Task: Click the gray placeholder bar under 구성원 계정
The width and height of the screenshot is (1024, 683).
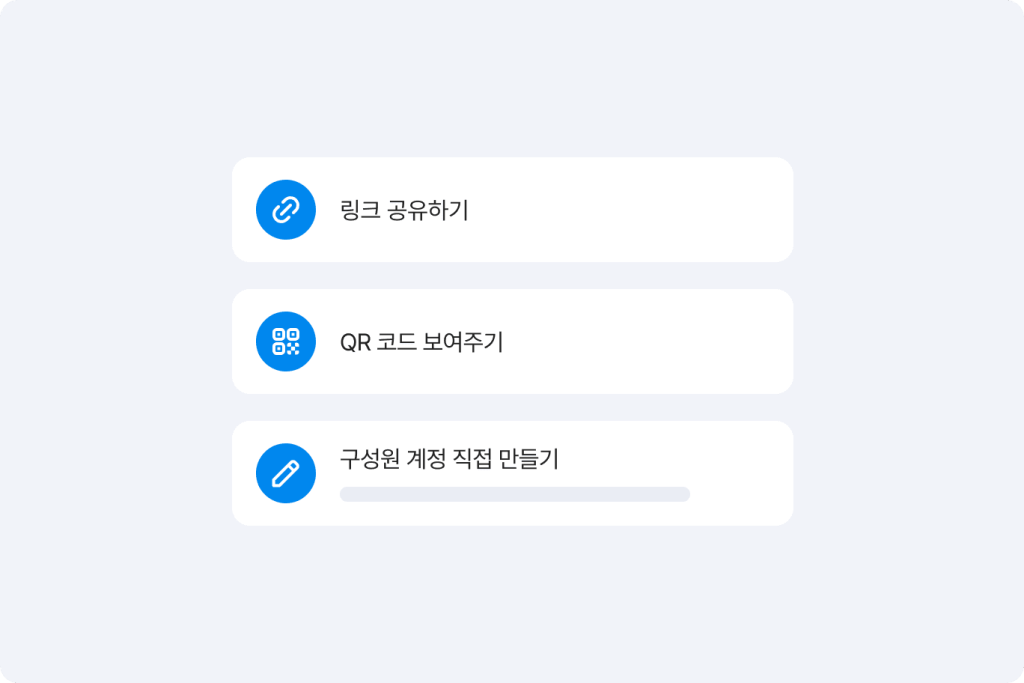Action: tap(515, 494)
